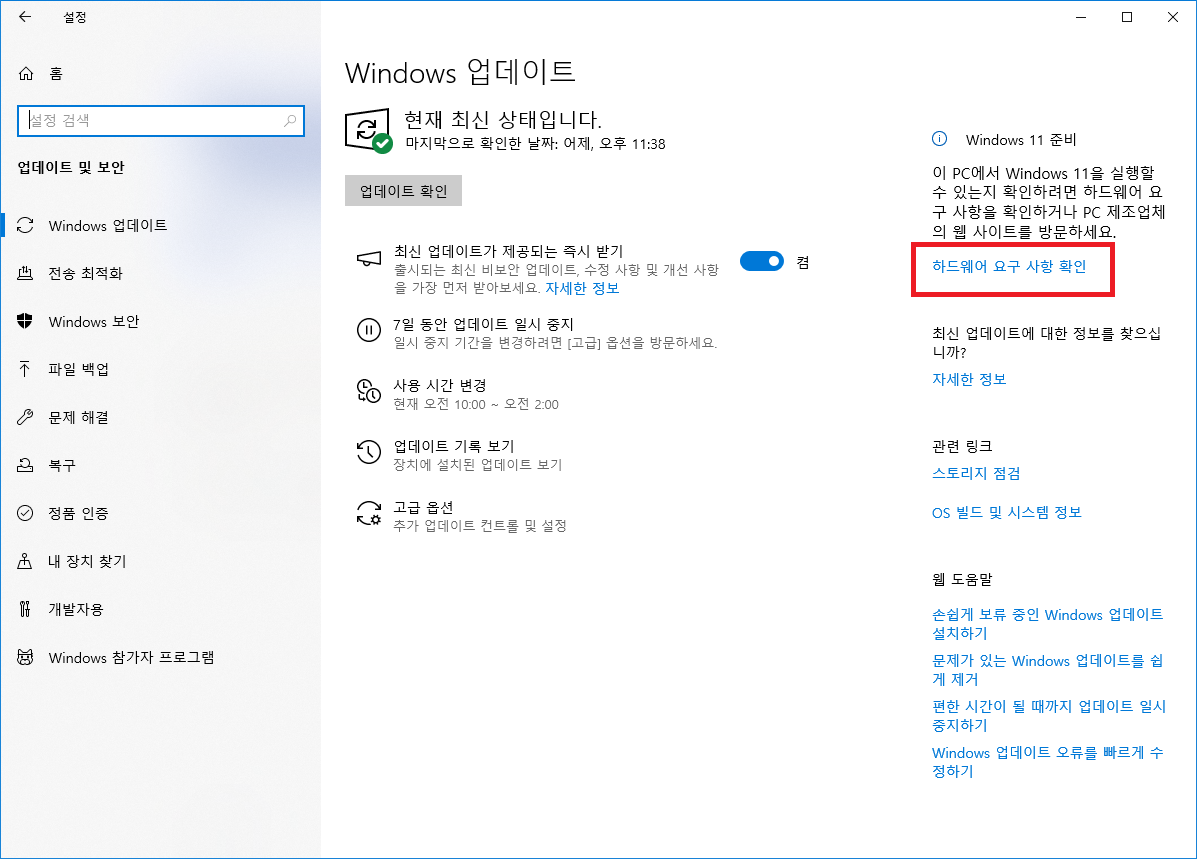Focus the 설정 검색 input field
1197x859 pixels.
coord(160,121)
